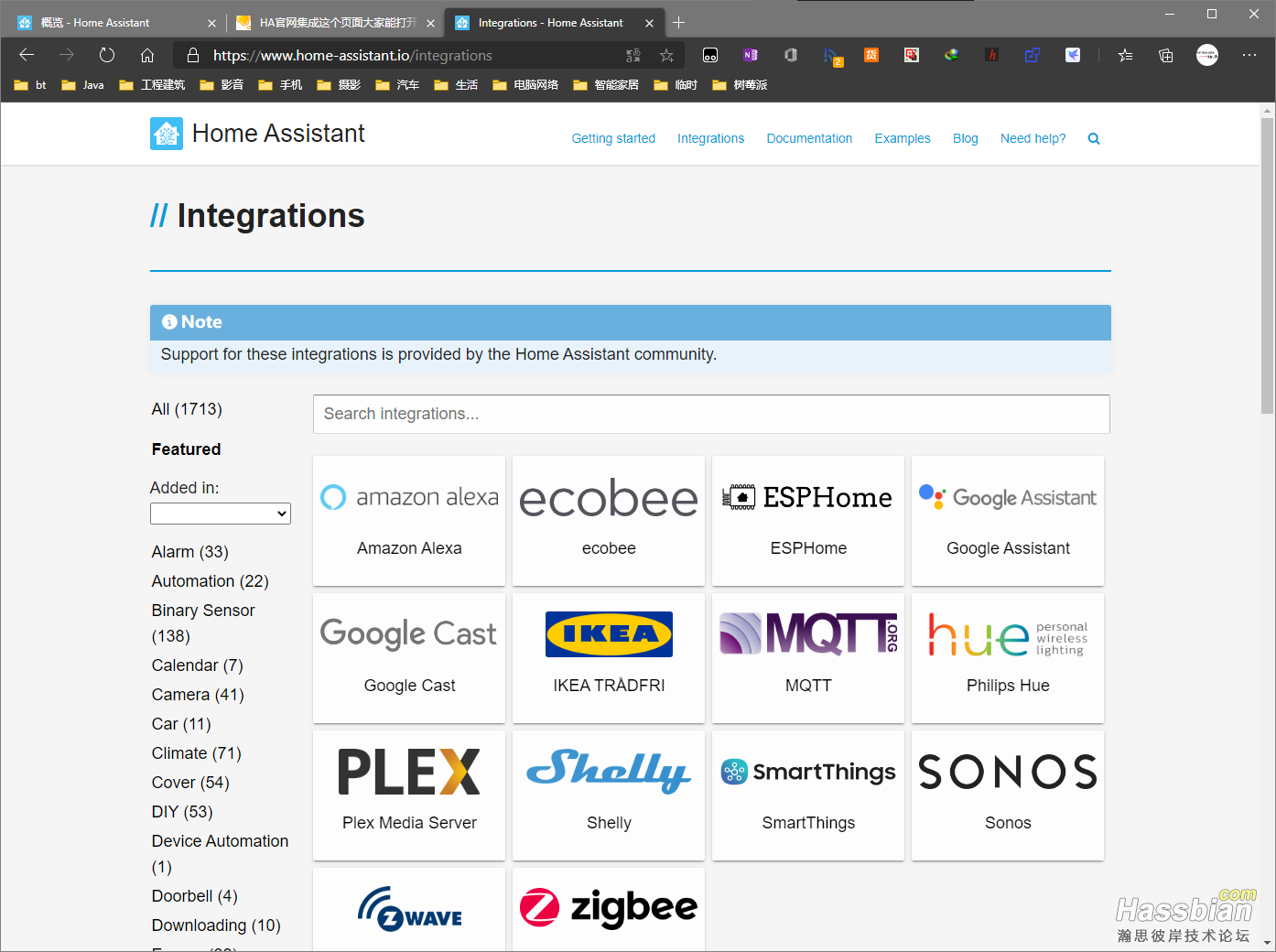The width and height of the screenshot is (1276, 952).
Task: Click 'Getting started' in site navigation
Action: pos(613,139)
